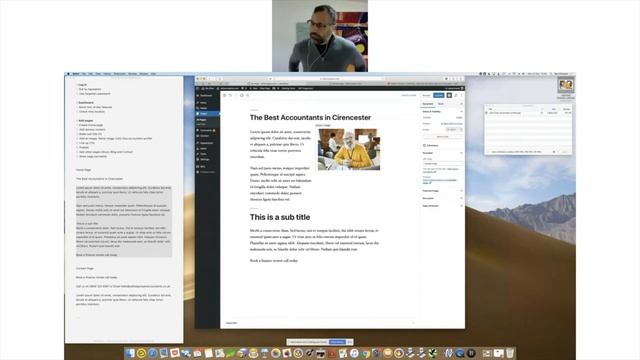
Task: Open Trash in the dock
Action: pyautogui.click(x=510, y=353)
